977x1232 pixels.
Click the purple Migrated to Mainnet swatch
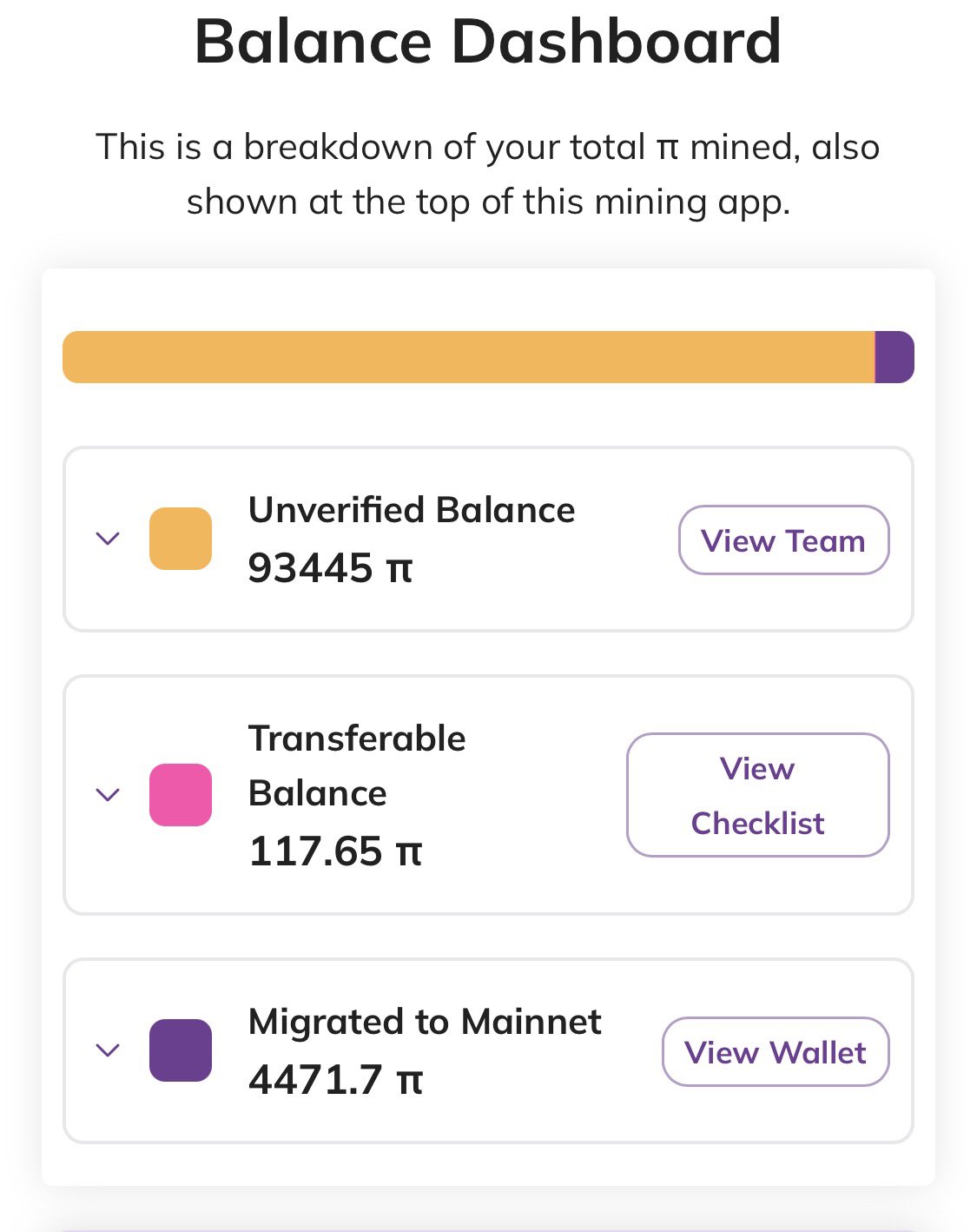click(181, 1050)
